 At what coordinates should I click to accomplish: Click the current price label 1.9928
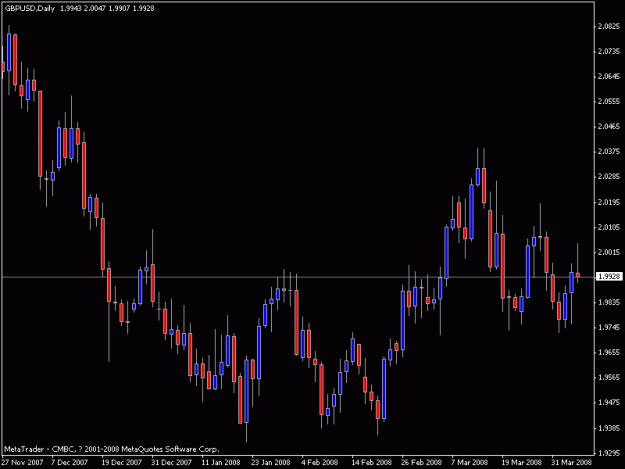(x=609, y=276)
